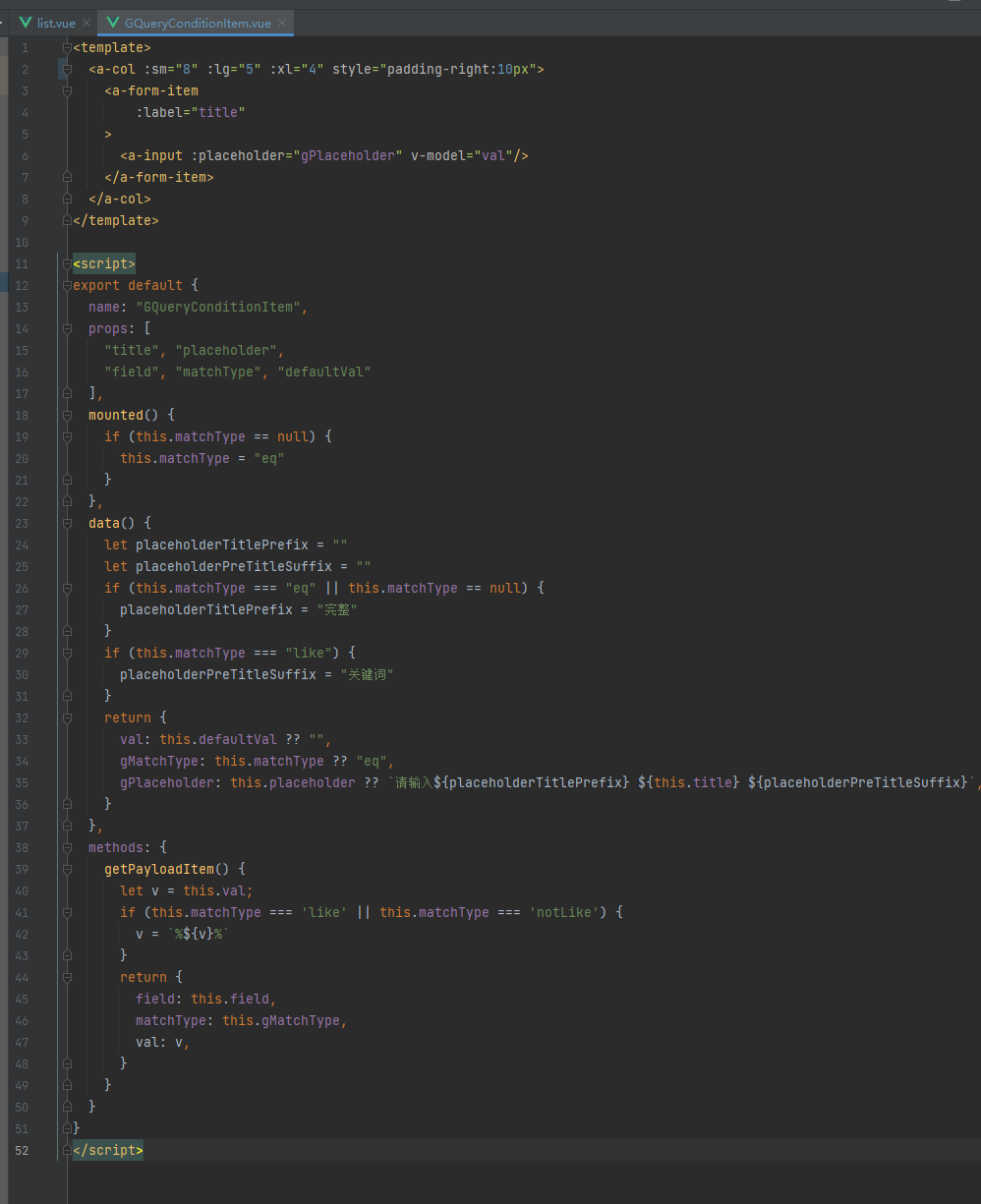Click 'let placeholderPreTitleSuffix' declaration on line 25
981x1204 pixels.
[x=238, y=566]
